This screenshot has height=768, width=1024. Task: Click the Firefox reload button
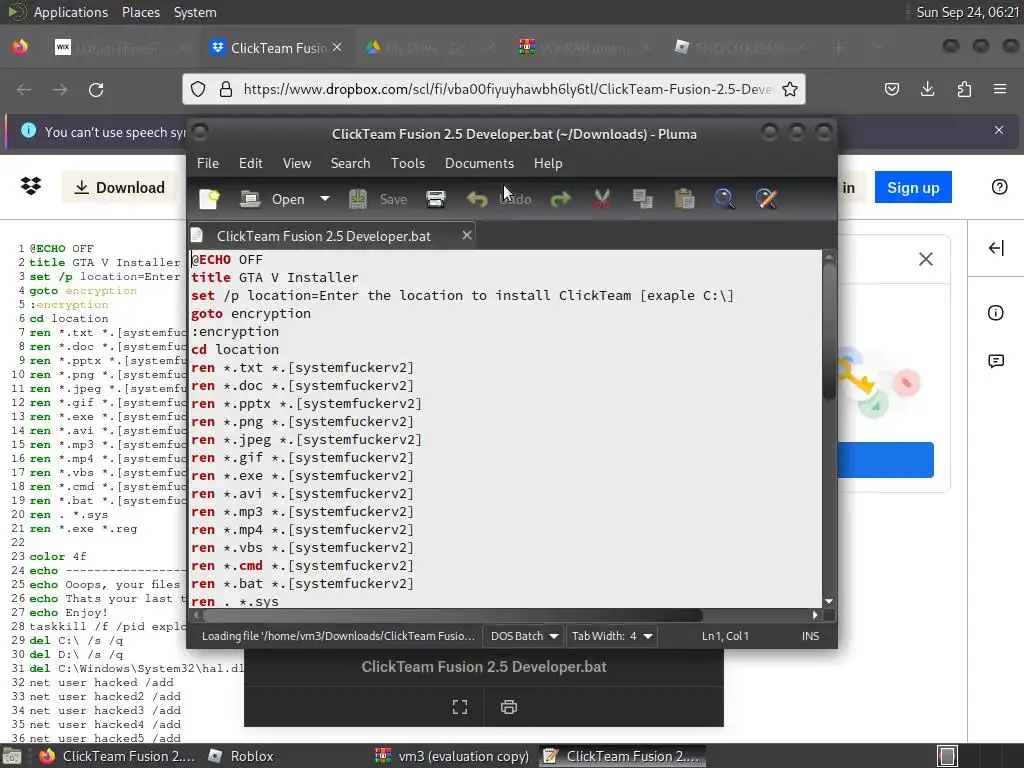[x=96, y=89]
